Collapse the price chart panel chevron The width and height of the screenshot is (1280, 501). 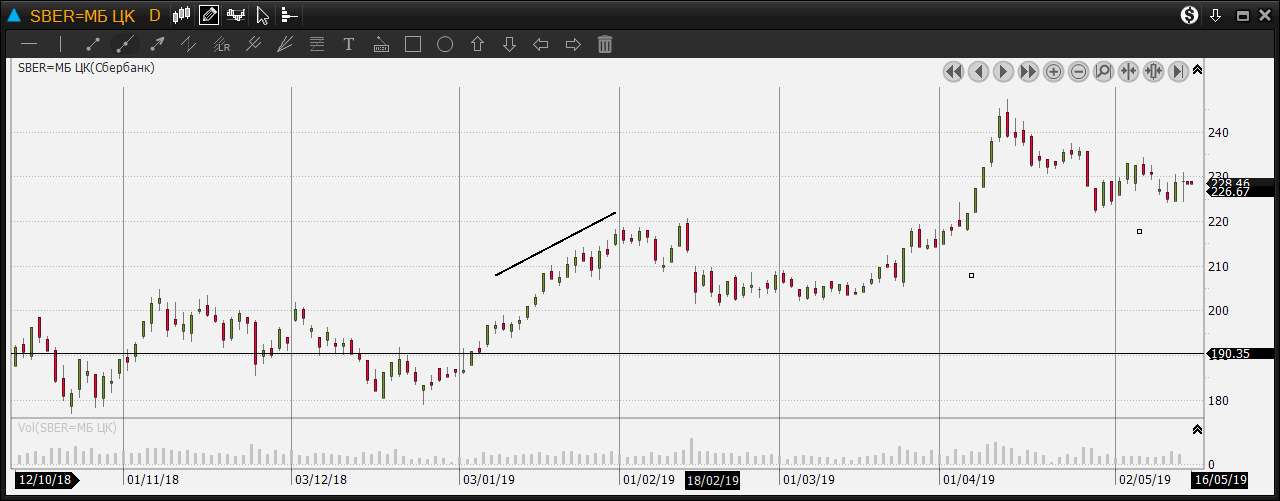pos(1197,70)
